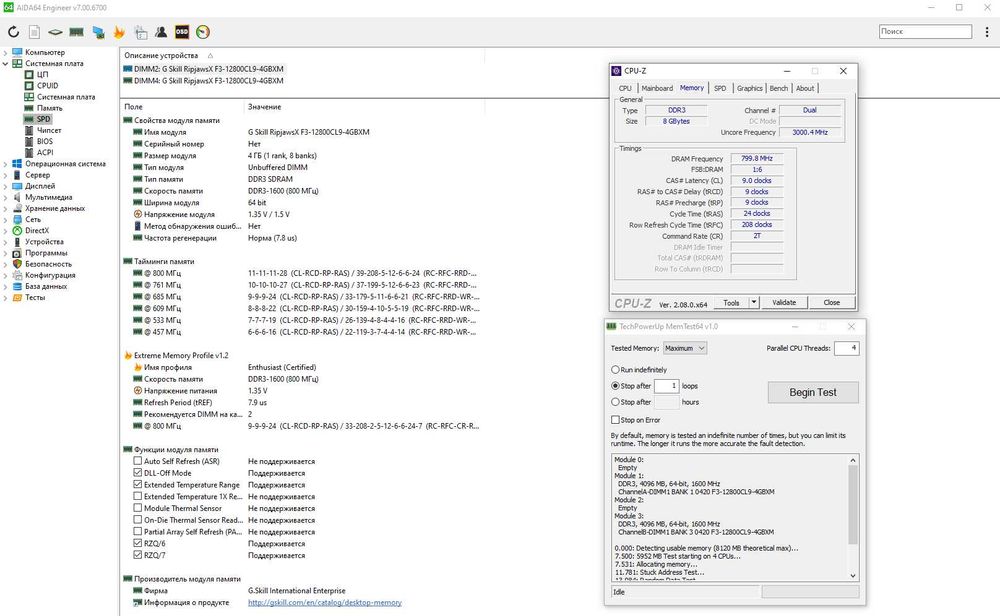Open the OSD panel toolbar icon
1000x616 pixels.
[182, 32]
